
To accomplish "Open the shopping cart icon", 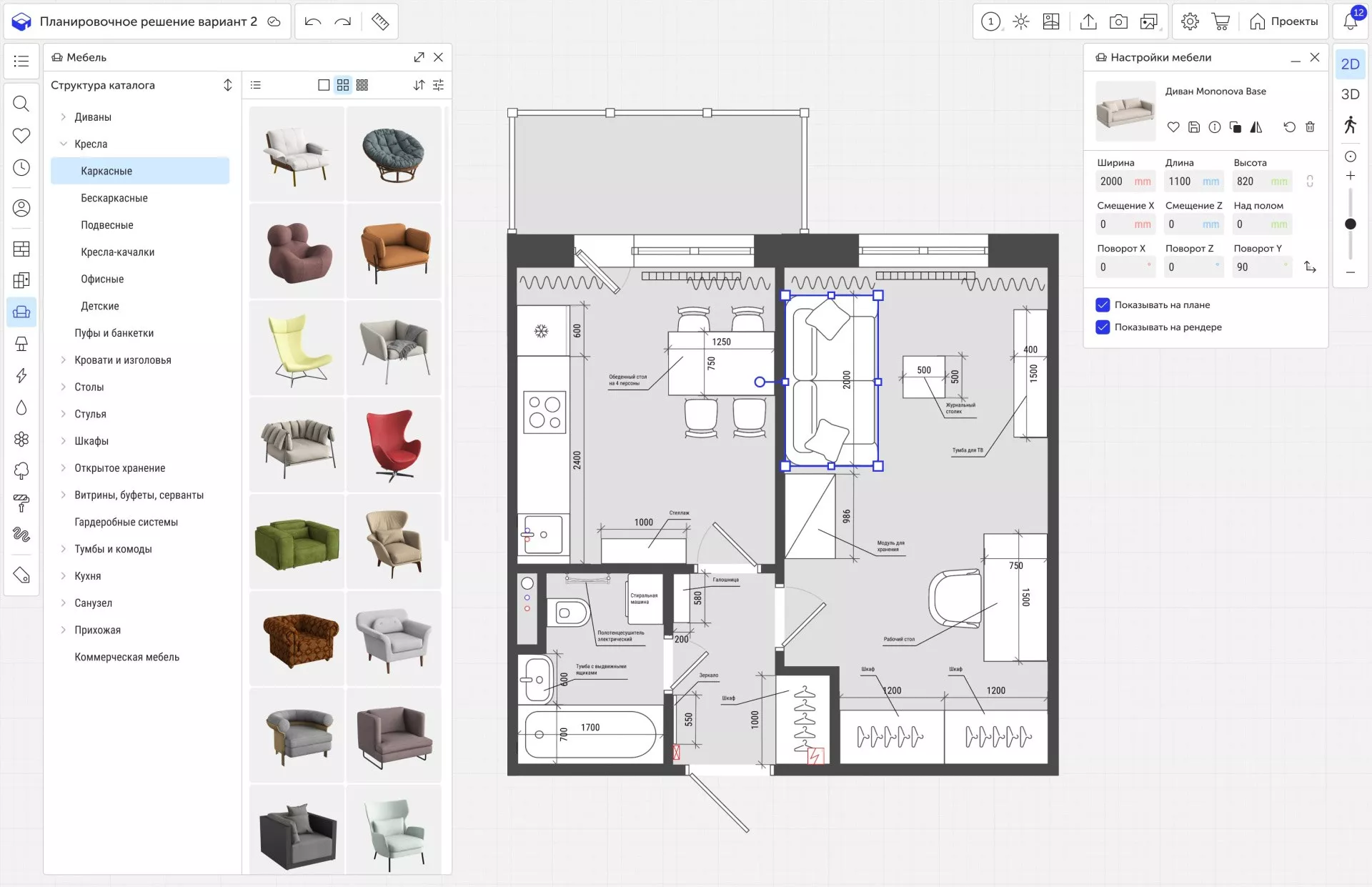I will pos(1221,21).
